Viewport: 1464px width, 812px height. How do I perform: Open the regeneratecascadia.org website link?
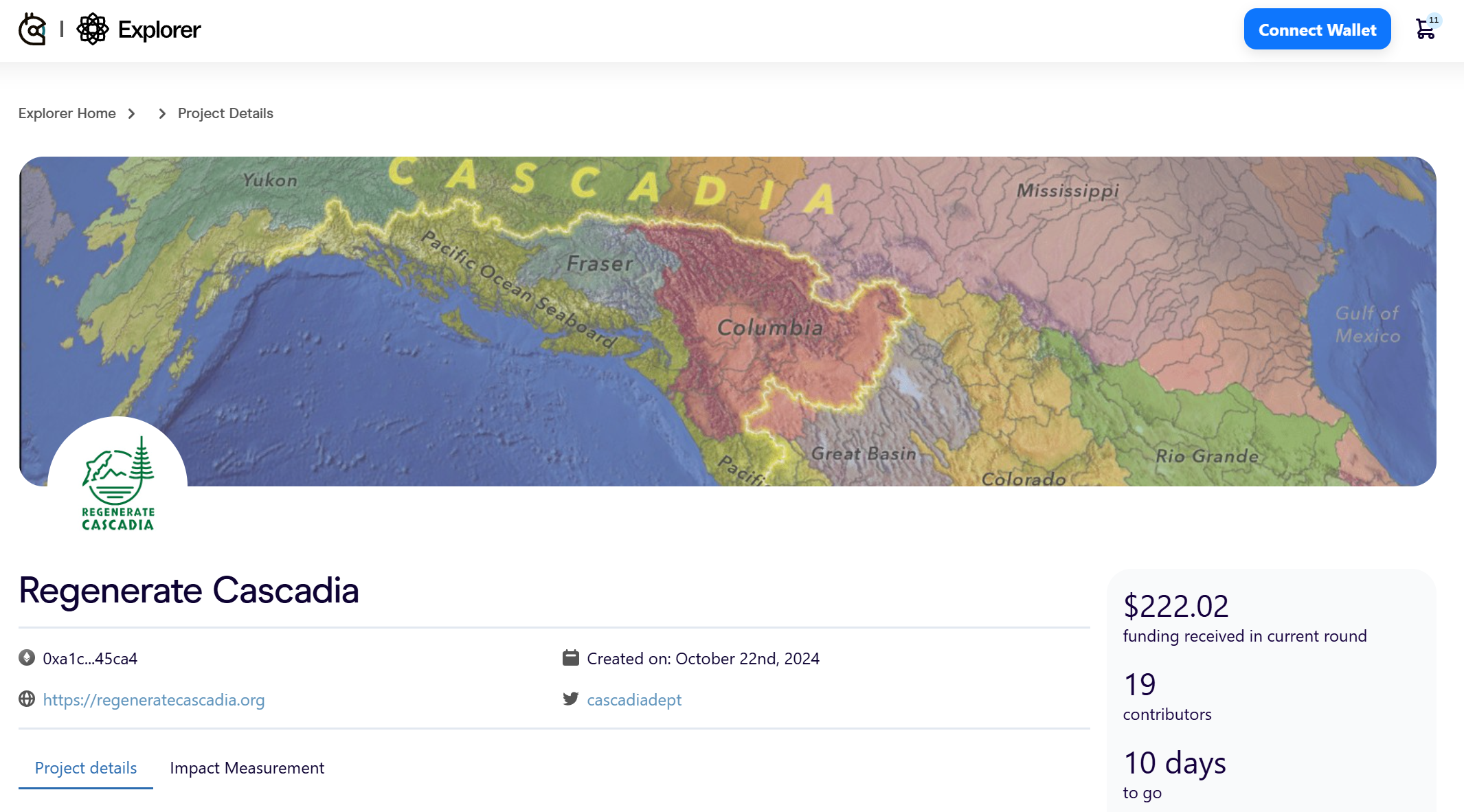coord(154,699)
